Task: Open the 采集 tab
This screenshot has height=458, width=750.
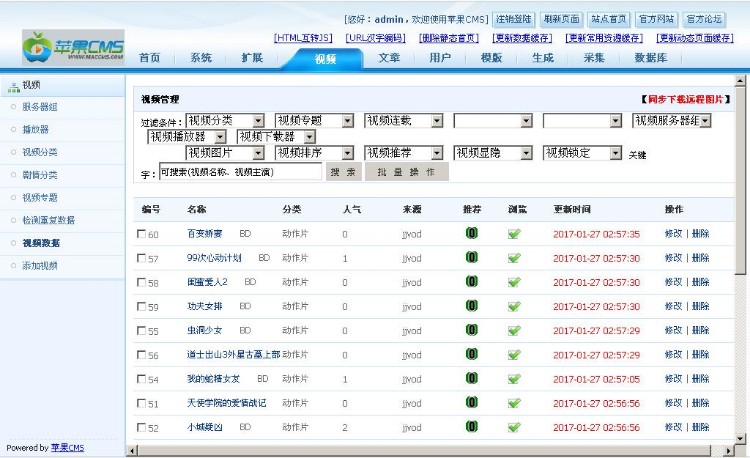Action: coord(594,58)
